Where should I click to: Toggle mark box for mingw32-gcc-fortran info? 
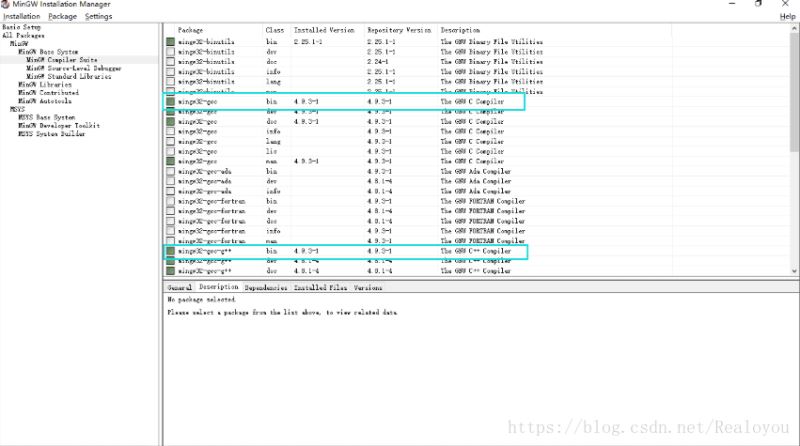coord(170,231)
